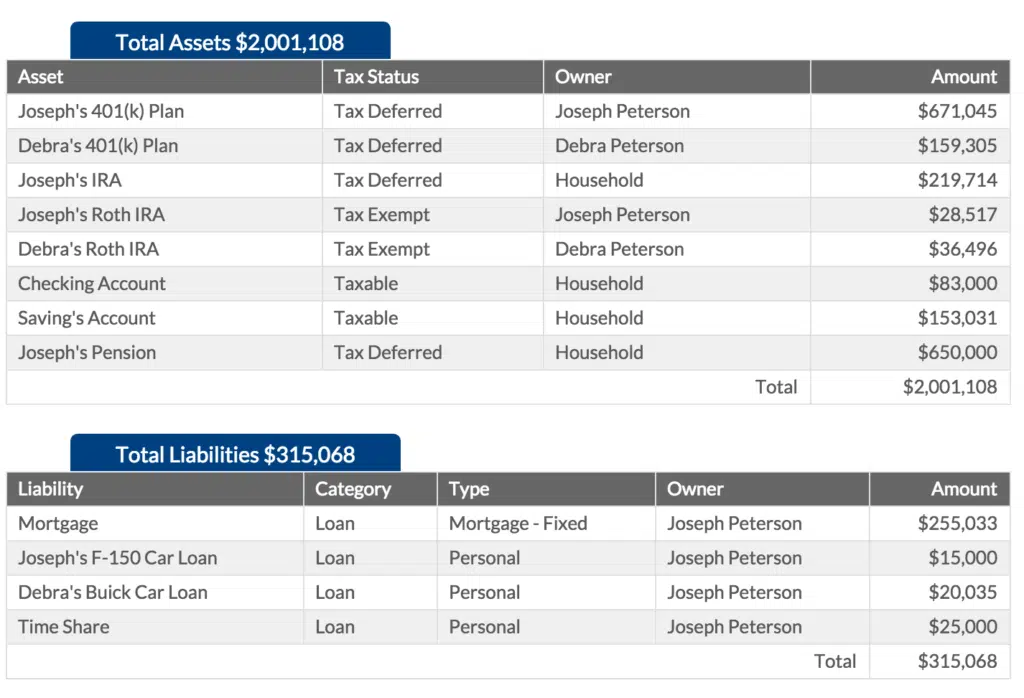Click the Time Share liability name
The image size is (1024, 698).
pos(64,627)
